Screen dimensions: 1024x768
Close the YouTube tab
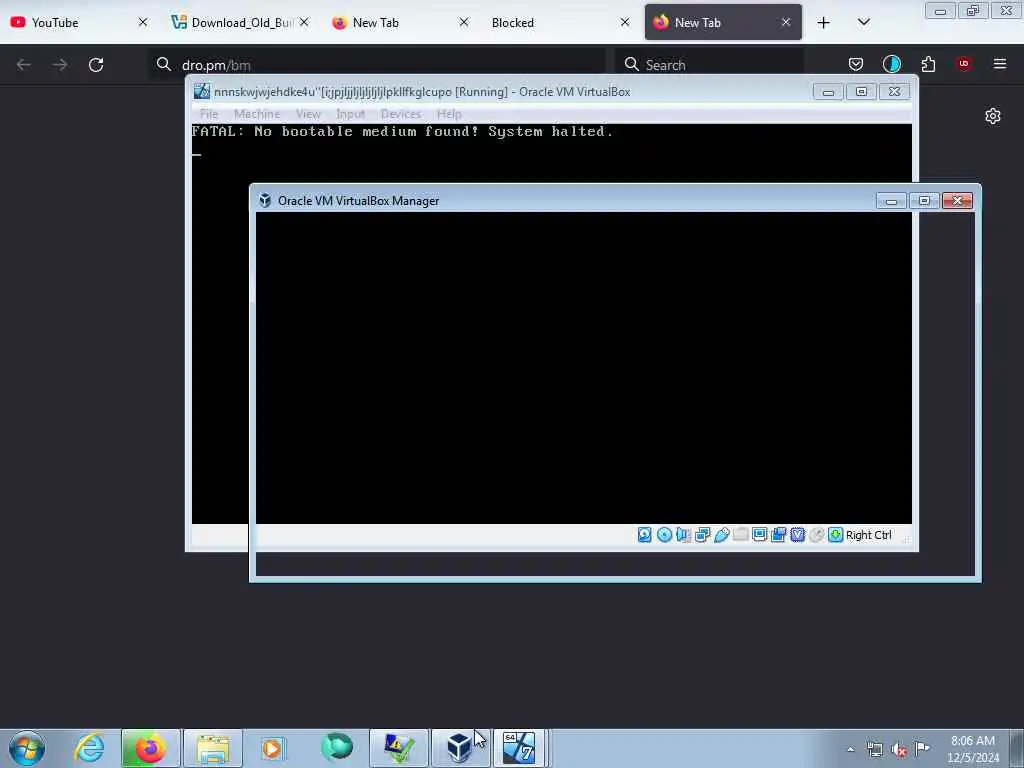pyautogui.click(x=143, y=22)
